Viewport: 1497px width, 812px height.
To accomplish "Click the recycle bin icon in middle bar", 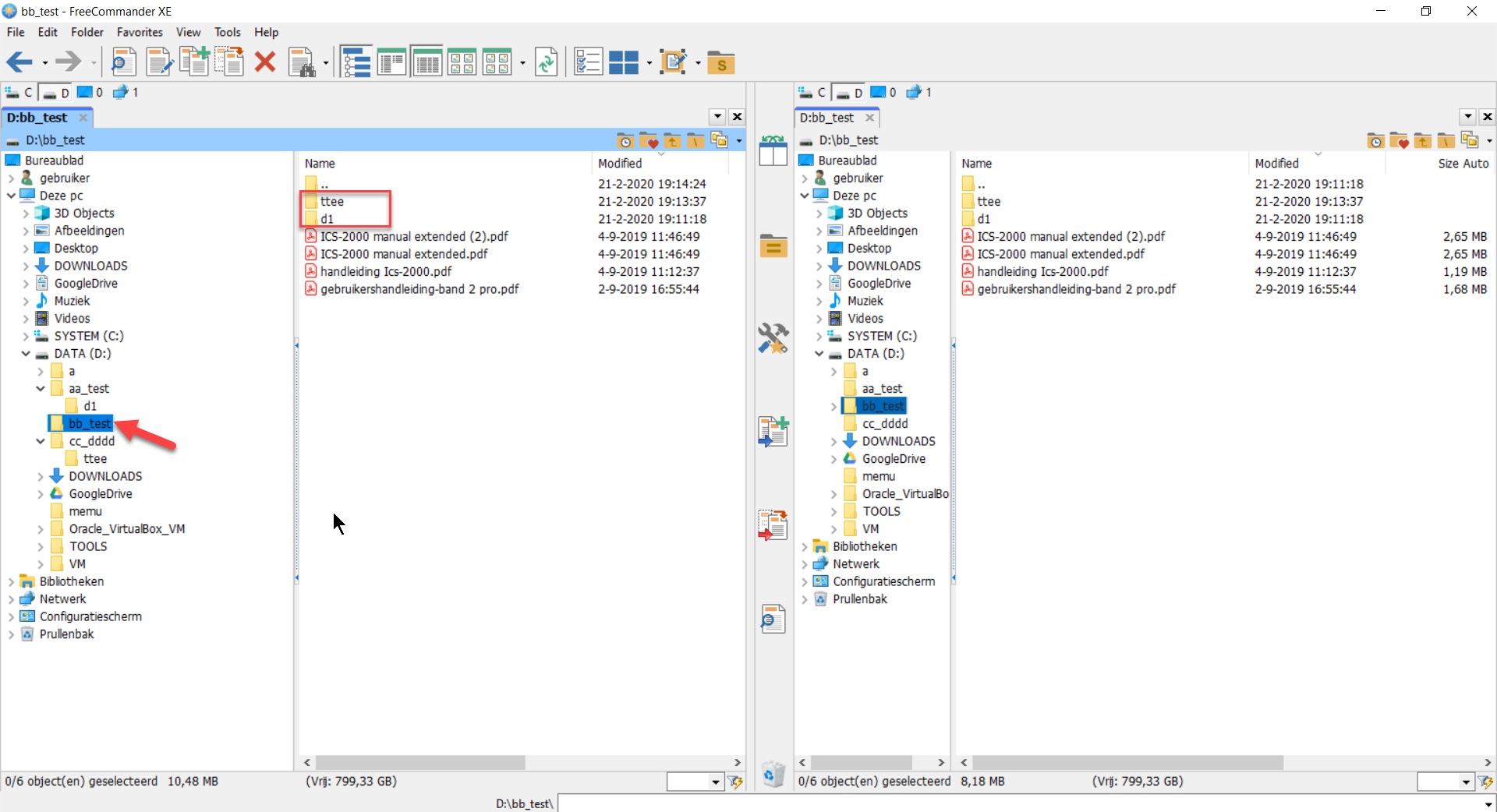I will (x=773, y=774).
